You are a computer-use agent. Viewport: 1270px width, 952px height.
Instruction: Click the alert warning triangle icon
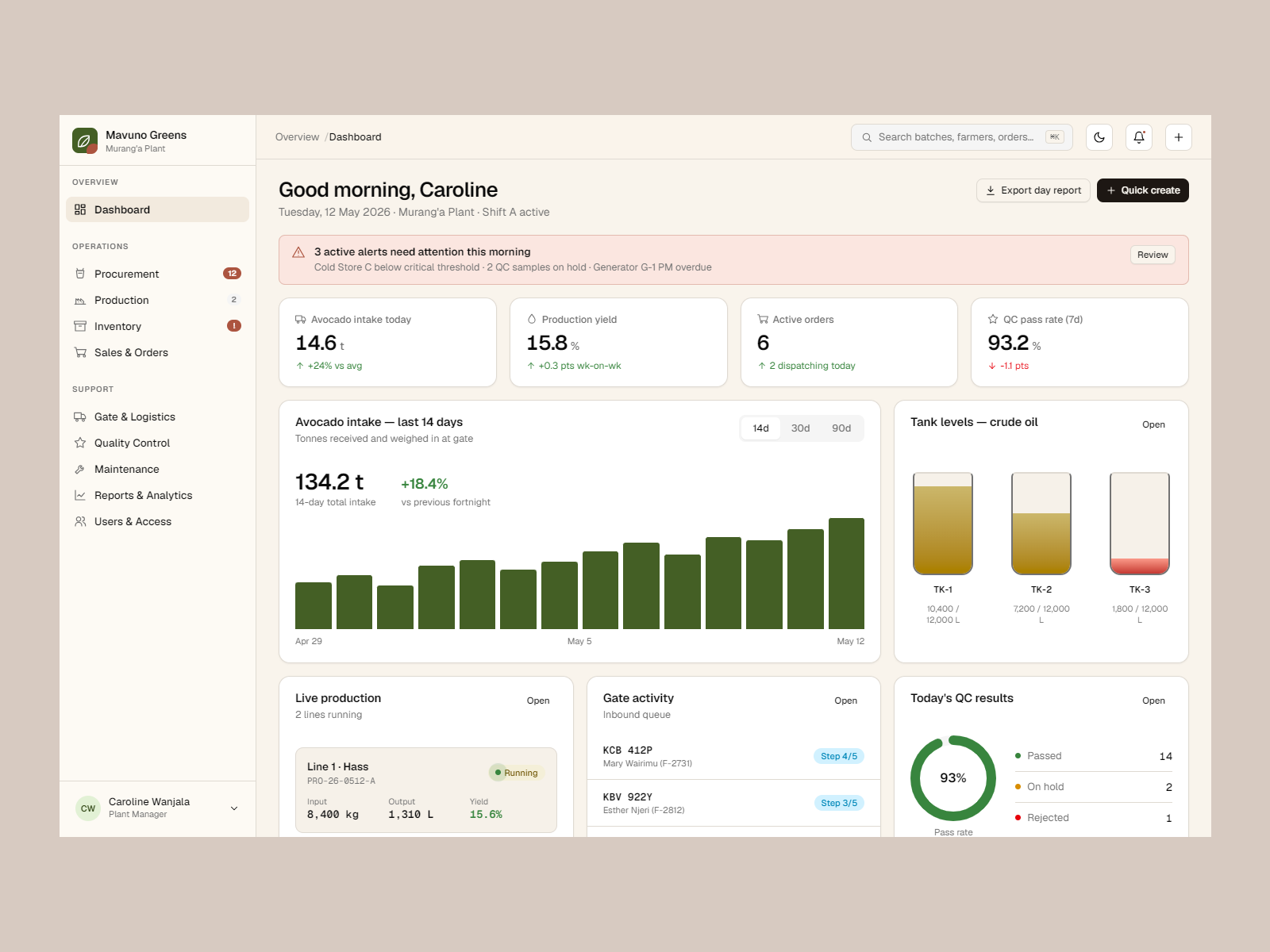coord(298,252)
